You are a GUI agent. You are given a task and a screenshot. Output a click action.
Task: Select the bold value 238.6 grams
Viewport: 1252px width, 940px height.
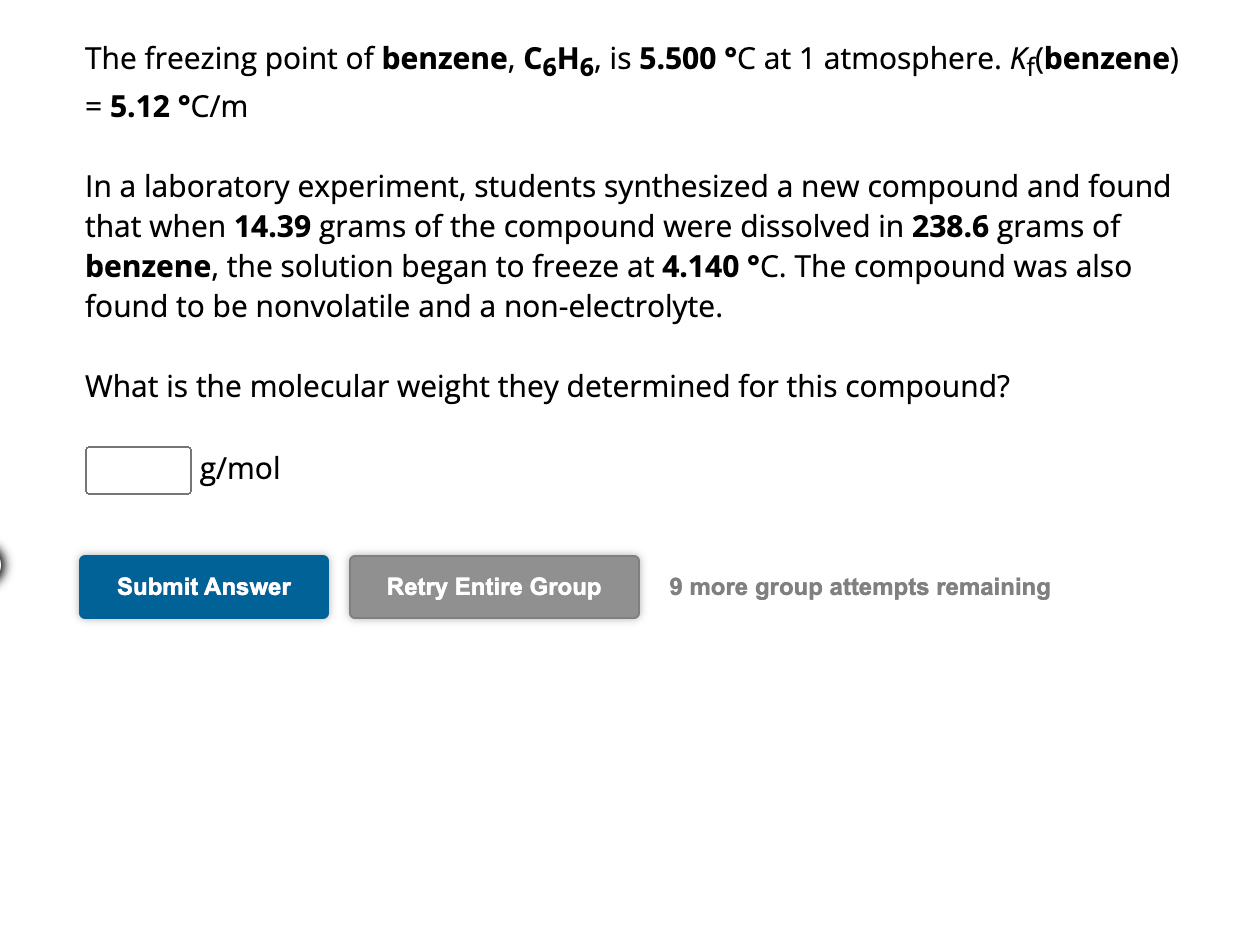tap(952, 227)
